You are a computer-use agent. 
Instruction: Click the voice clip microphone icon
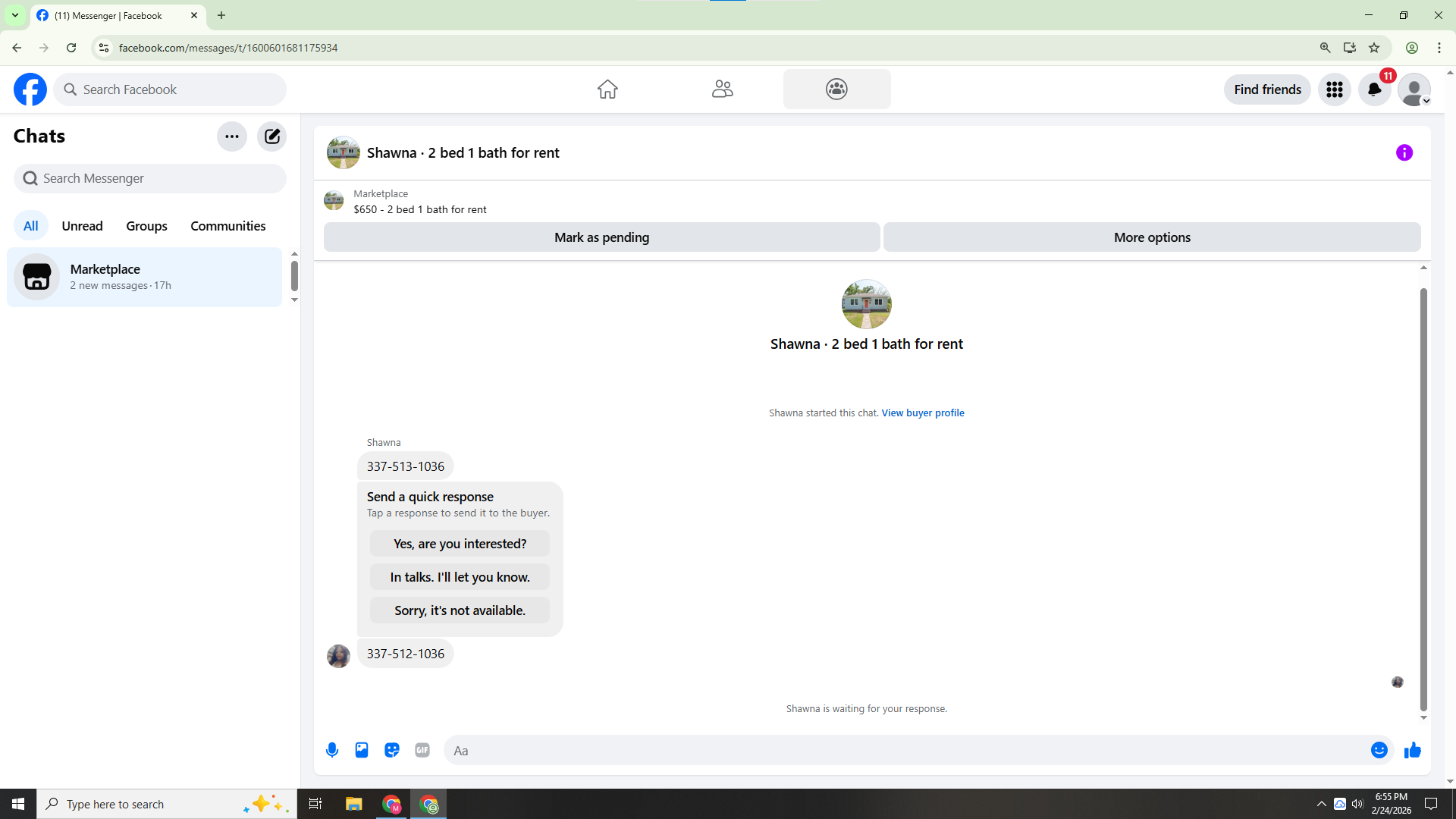pyautogui.click(x=332, y=750)
